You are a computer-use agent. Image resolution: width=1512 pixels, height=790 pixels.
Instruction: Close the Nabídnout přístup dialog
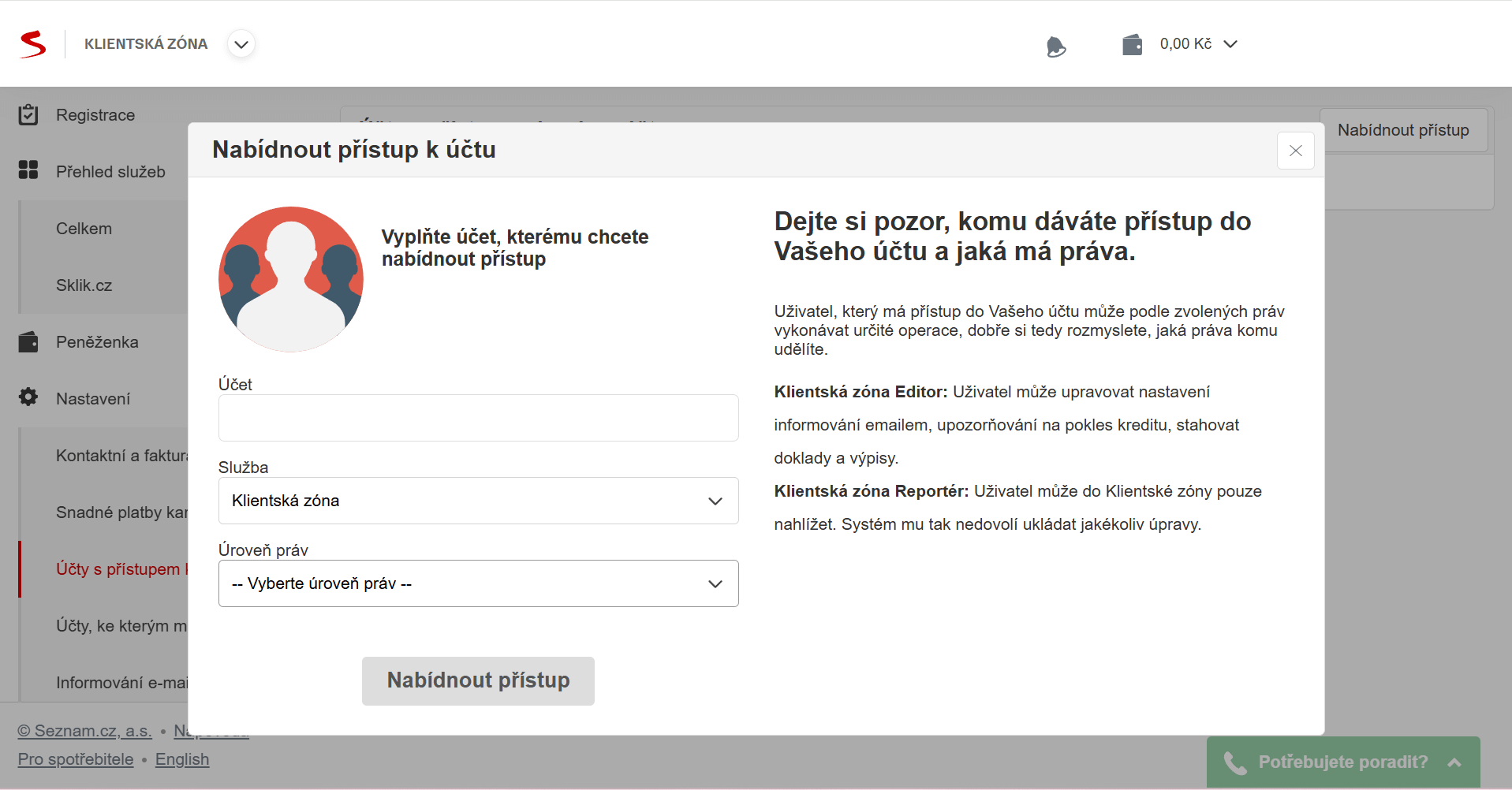point(1295,151)
